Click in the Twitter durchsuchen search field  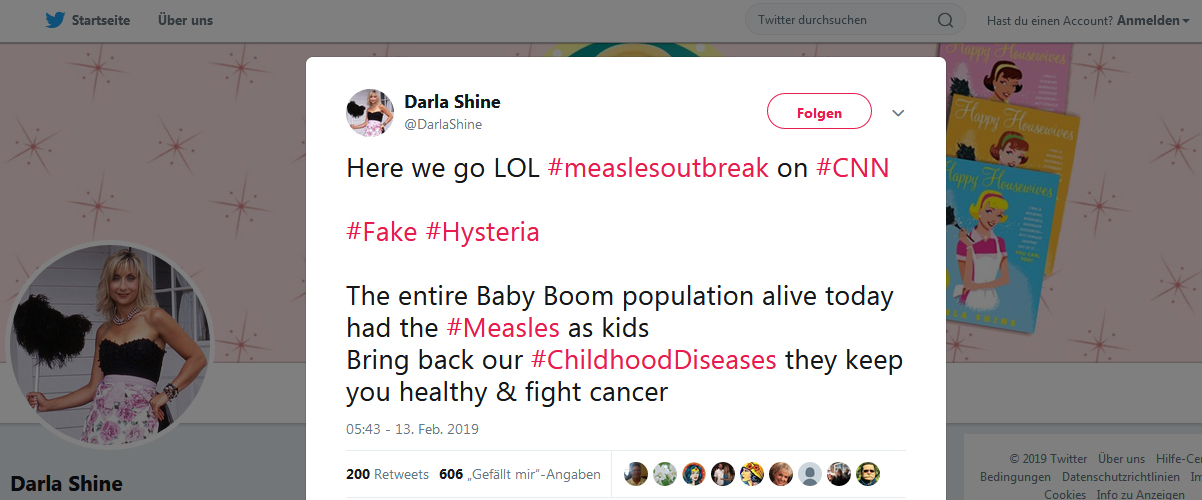point(845,20)
